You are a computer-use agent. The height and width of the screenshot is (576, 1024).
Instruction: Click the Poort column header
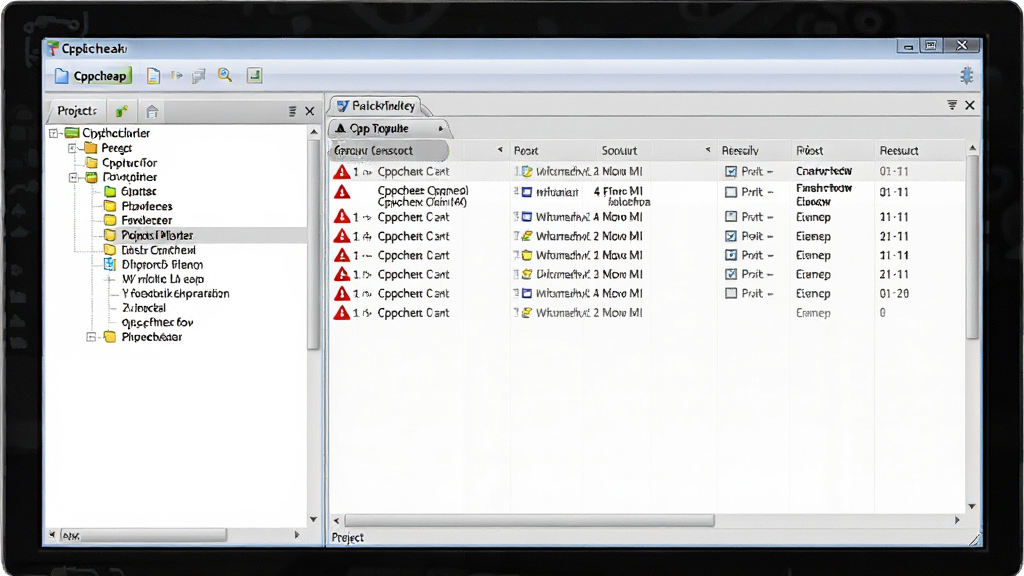(526, 151)
